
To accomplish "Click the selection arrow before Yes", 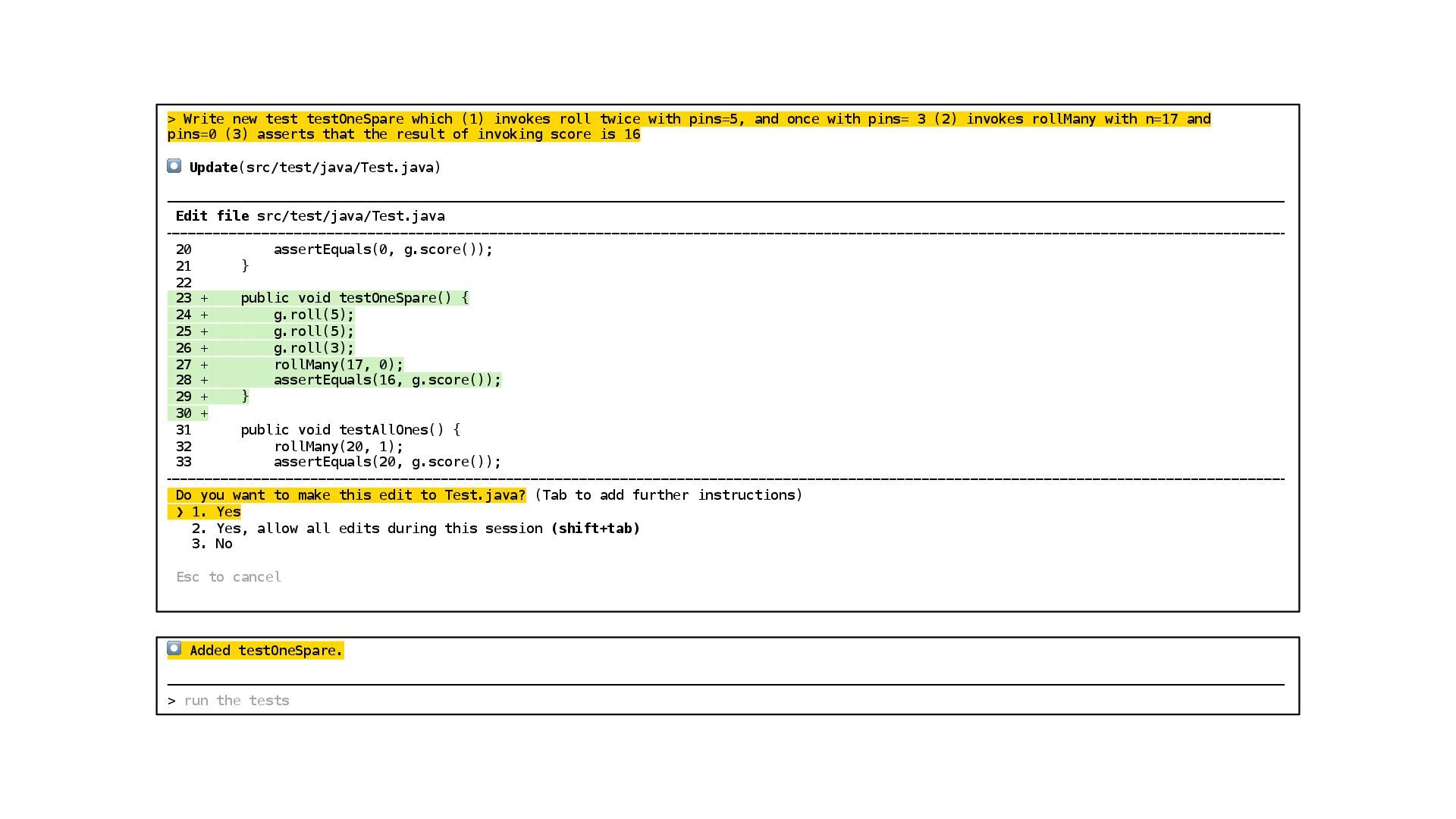I will [x=180, y=512].
